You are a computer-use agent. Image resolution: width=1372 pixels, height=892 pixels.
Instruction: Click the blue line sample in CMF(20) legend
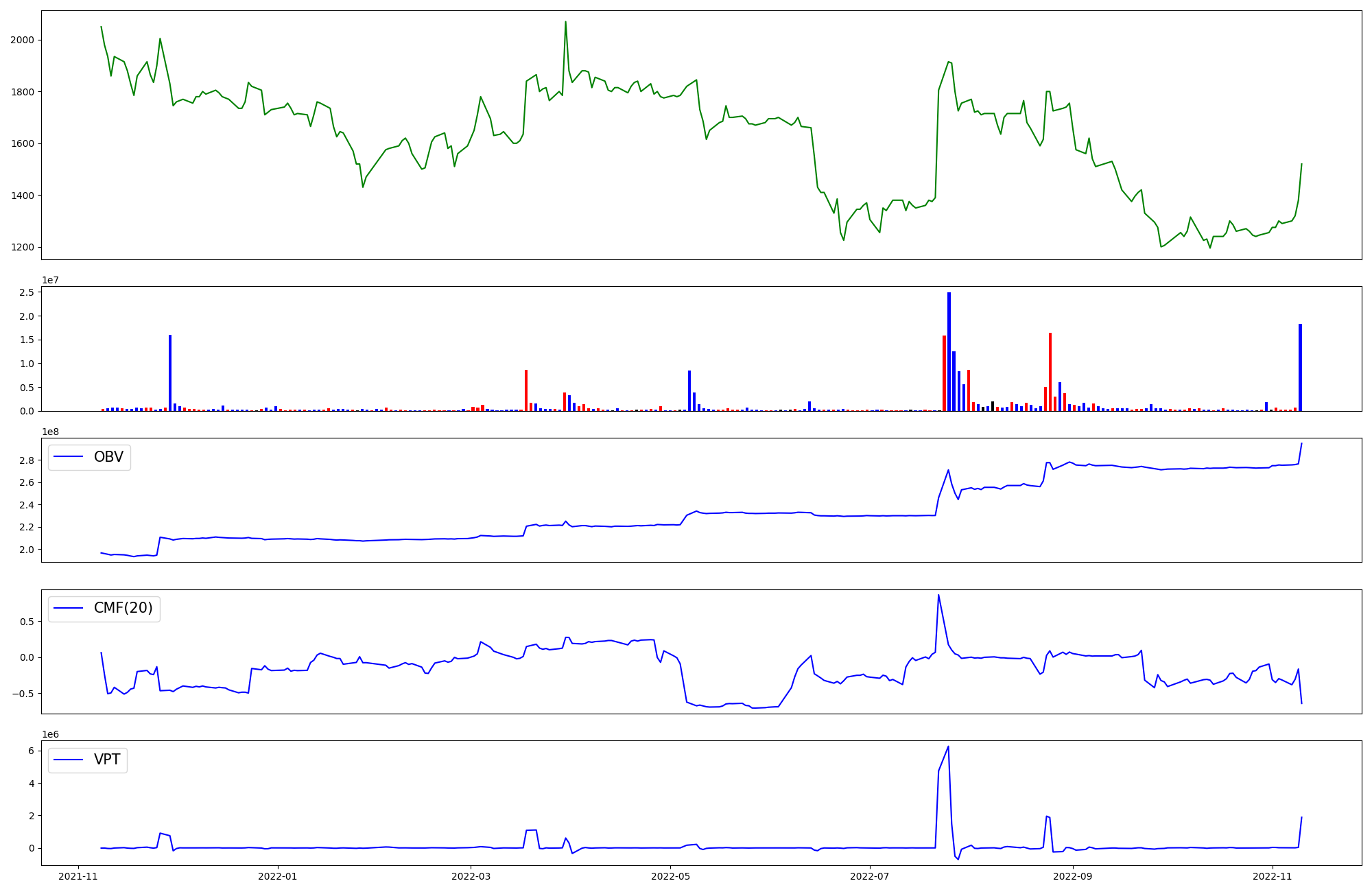tap(68, 608)
